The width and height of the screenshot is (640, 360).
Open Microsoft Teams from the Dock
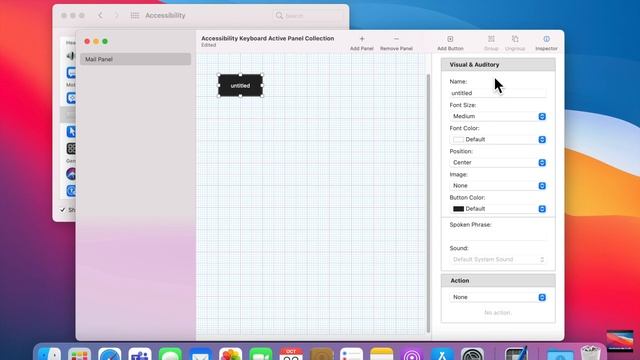(x=140, y=354)
